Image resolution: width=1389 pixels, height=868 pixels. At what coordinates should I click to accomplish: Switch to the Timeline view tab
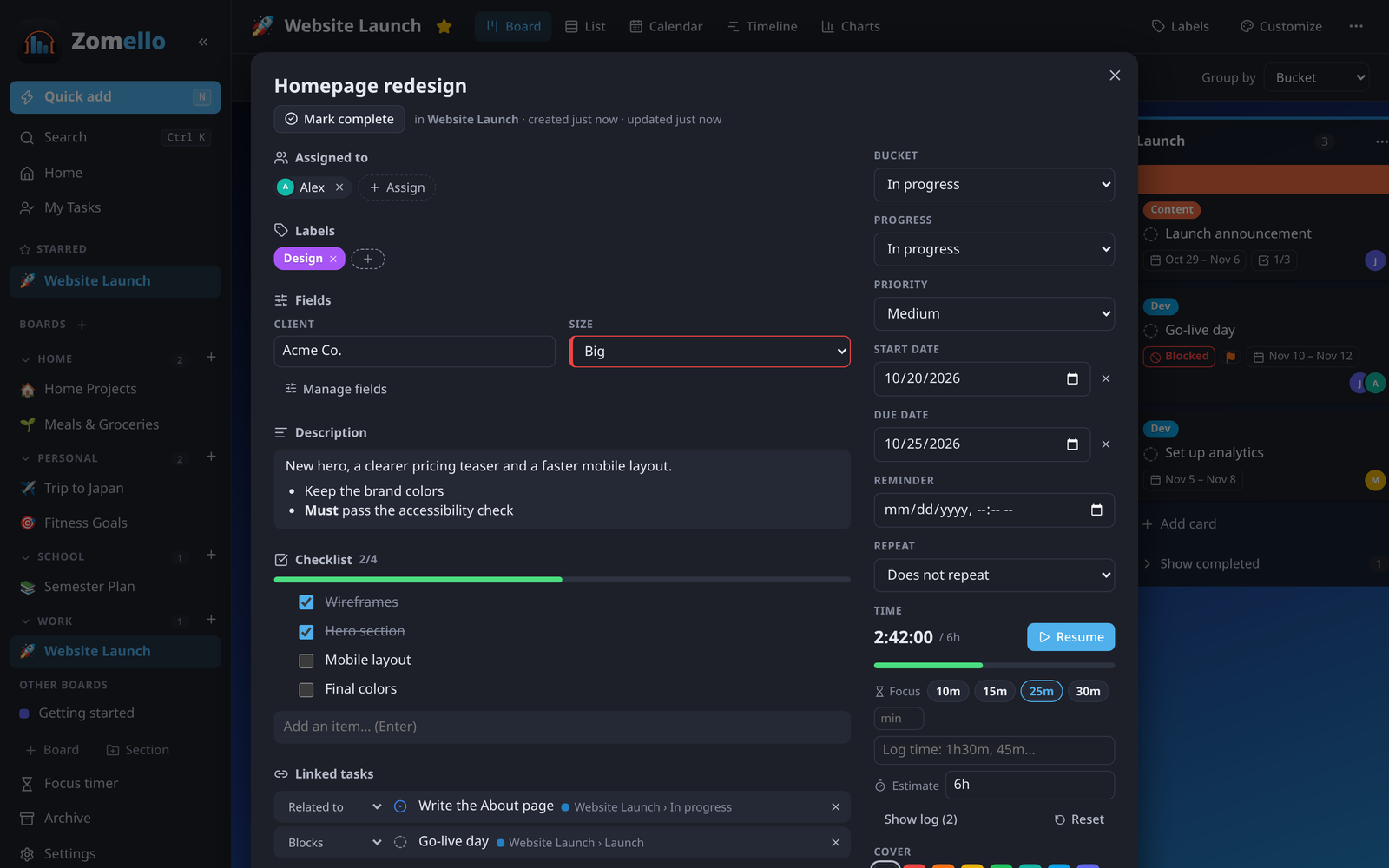pos(762,26)
